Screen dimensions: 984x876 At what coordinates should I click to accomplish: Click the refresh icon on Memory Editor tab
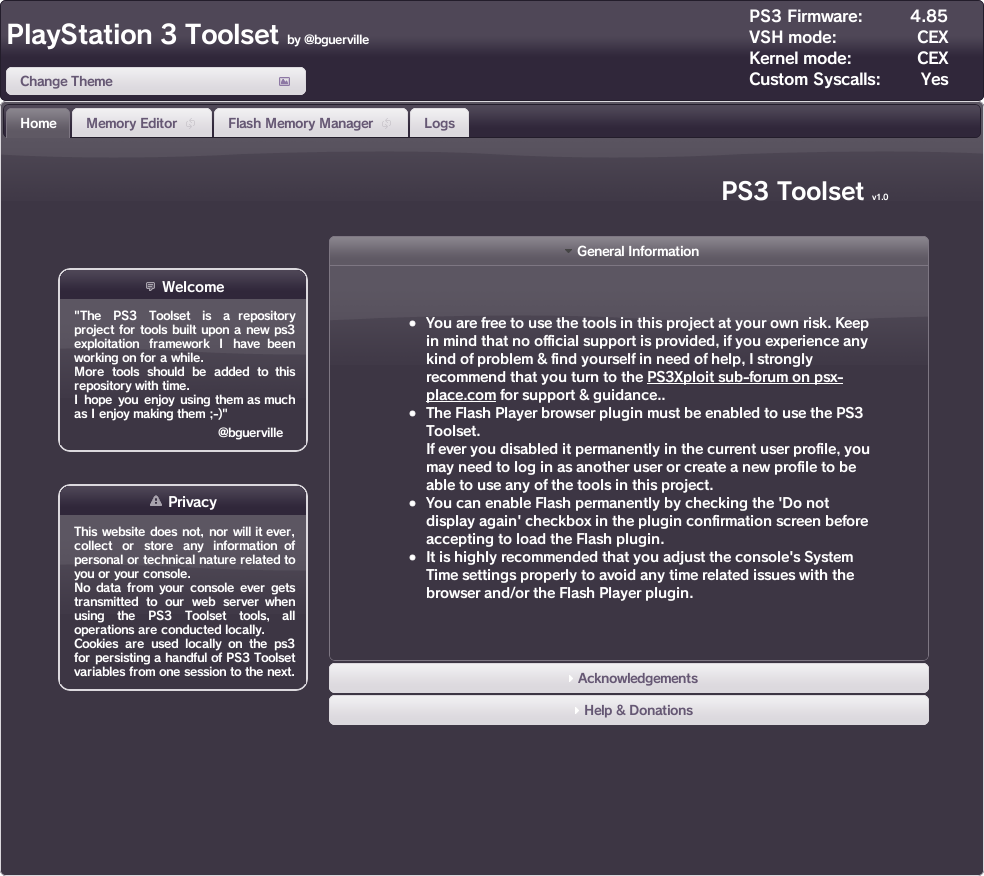pos(190,124)
